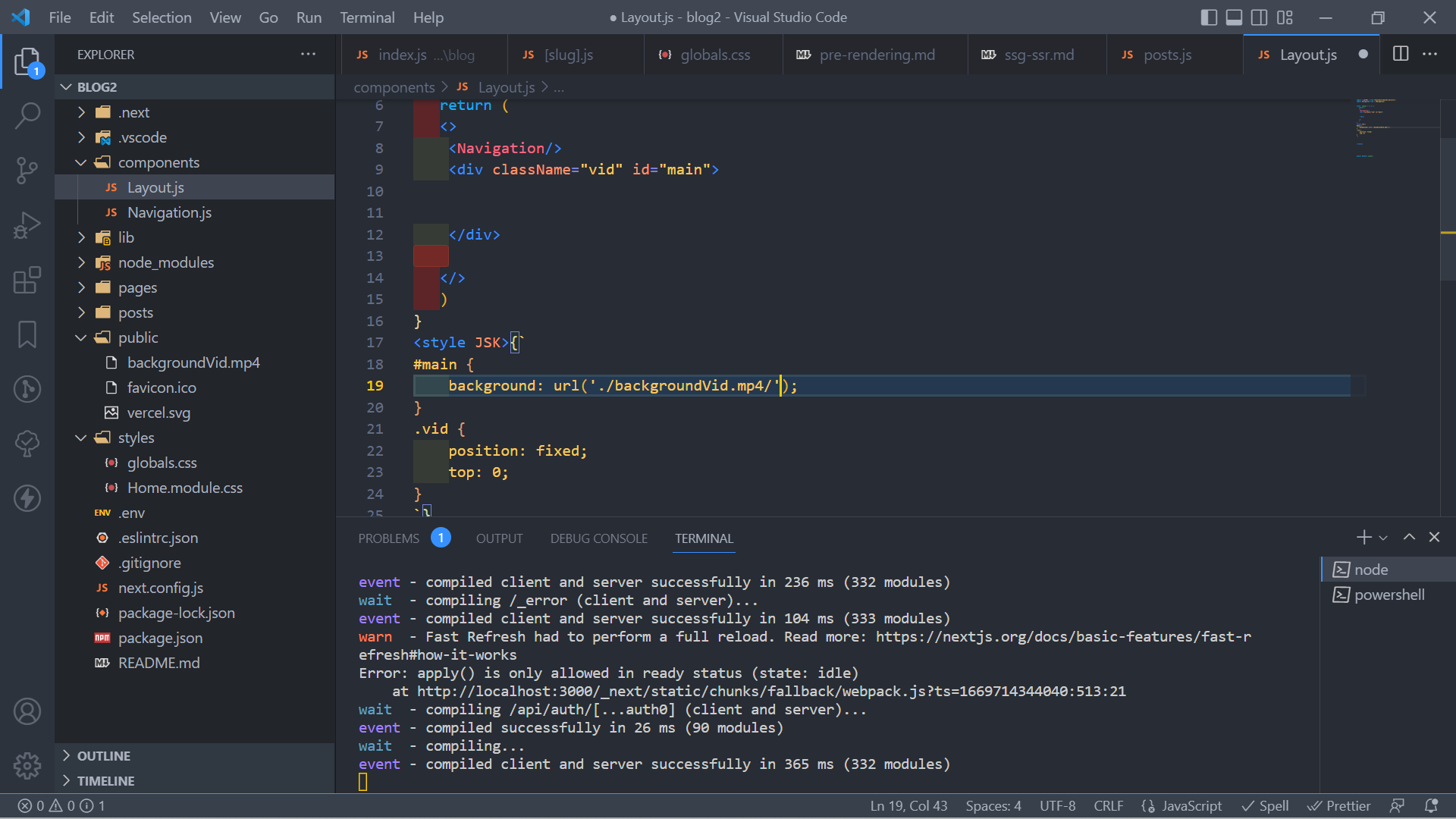Screen dimensions: 1456x819
Task: Click the Accounts icon in Activity Bar
Action: tap(27, 711)
